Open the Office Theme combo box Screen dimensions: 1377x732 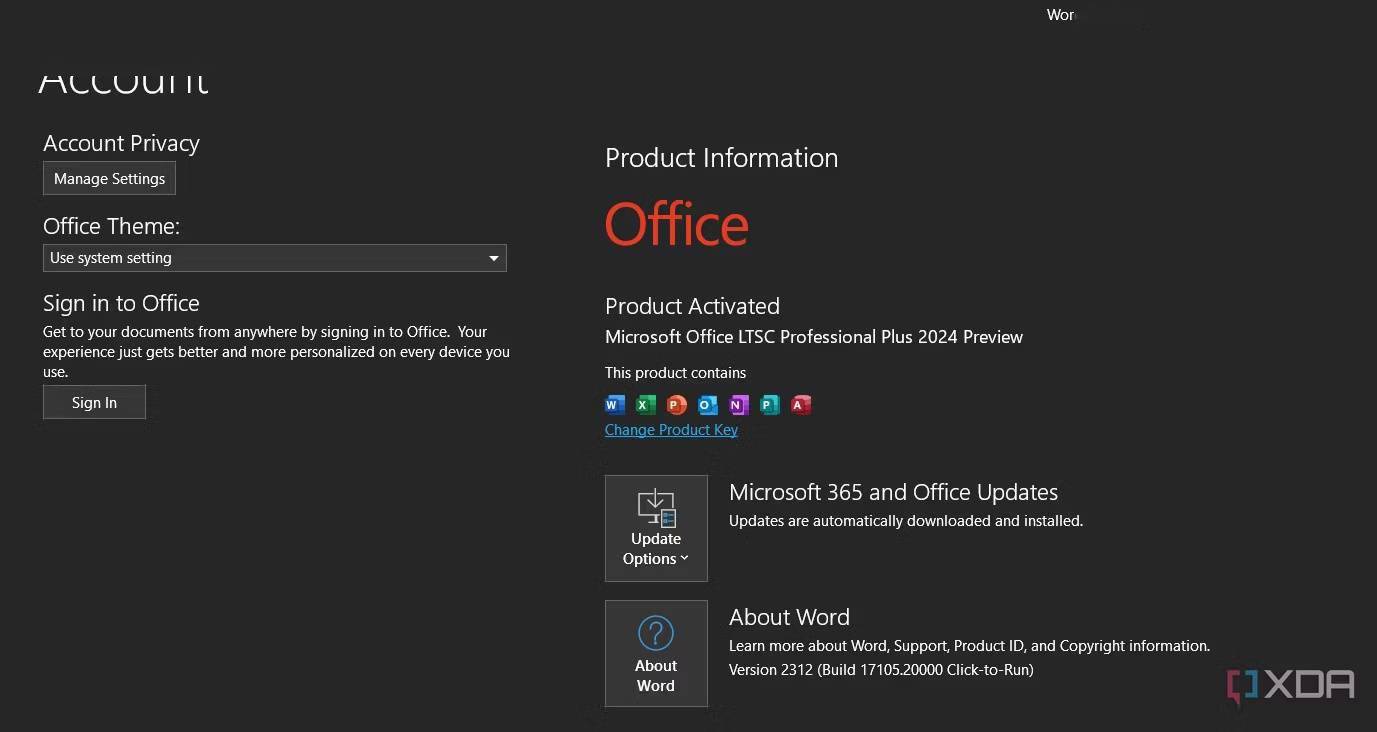pyautogui.click(x=274, y=258)
